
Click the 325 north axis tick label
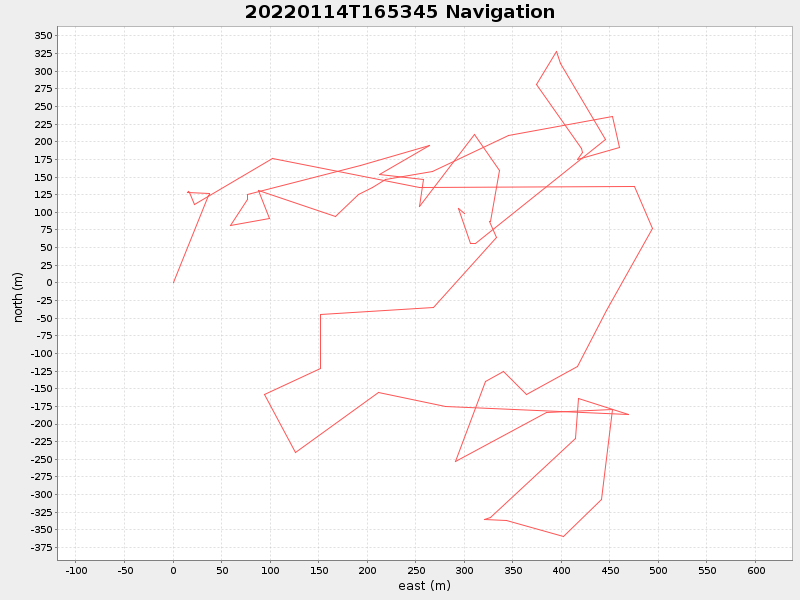coord(43,54)
